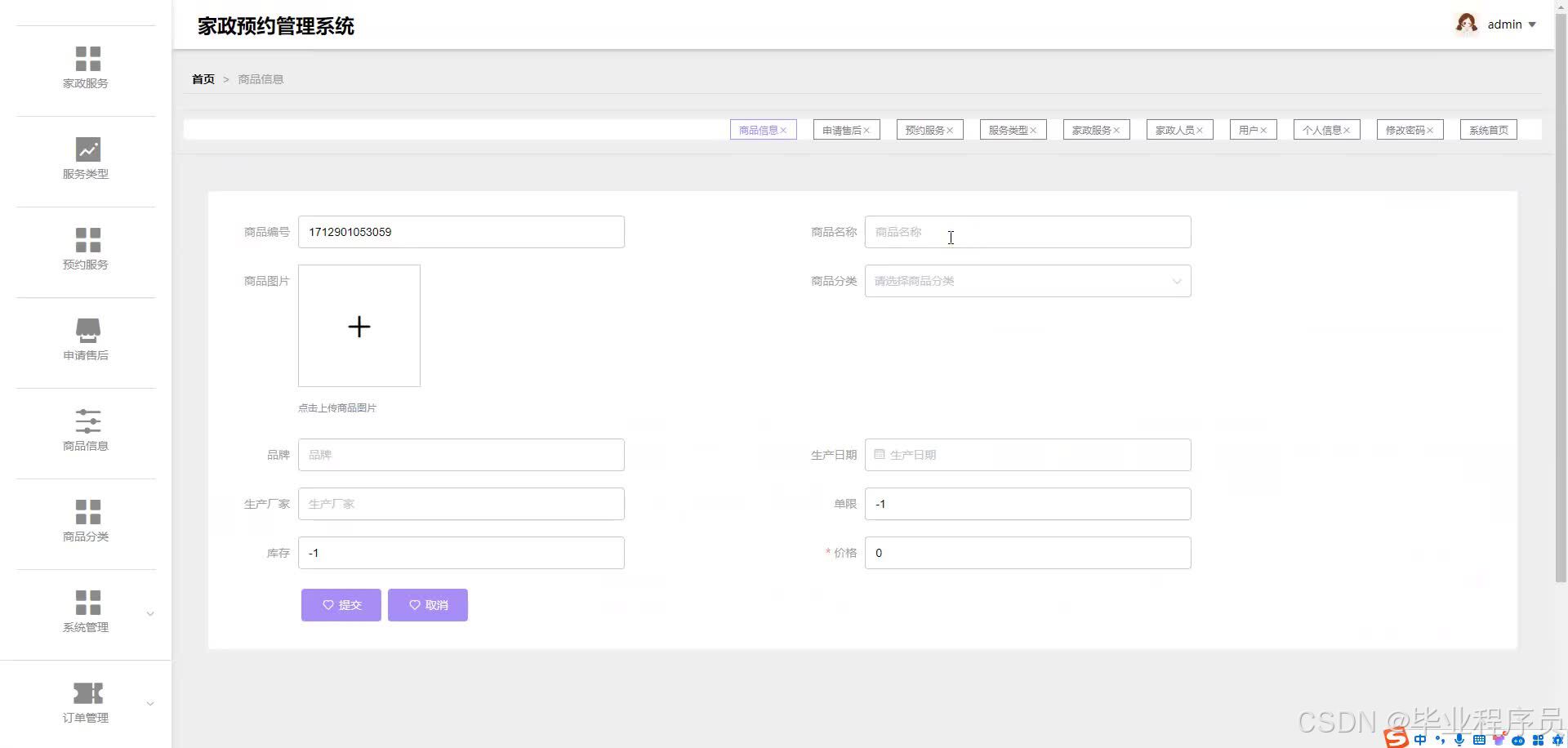The width and height of the screenshot is (1568, 748).
Task: Open 商品信息 sliders icon in sidebar
Action: point(87,421)
